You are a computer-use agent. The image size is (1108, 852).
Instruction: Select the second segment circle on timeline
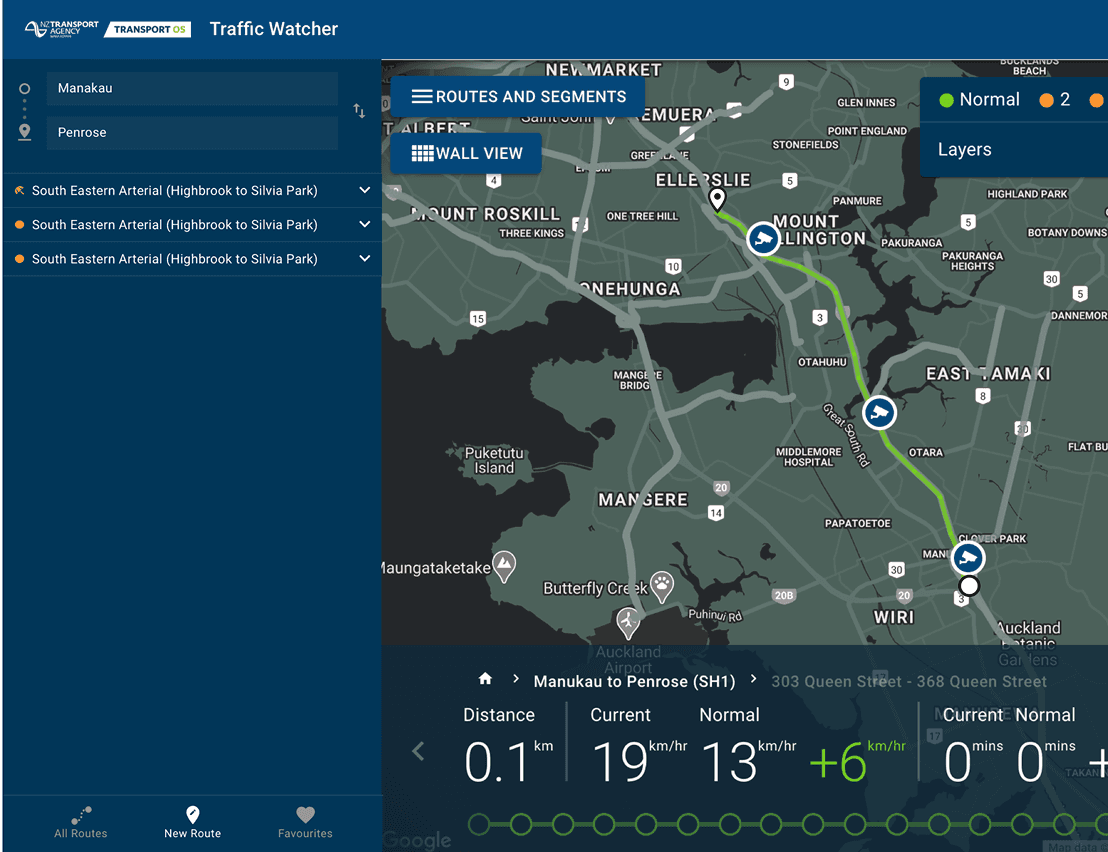[x=521, y=824]
